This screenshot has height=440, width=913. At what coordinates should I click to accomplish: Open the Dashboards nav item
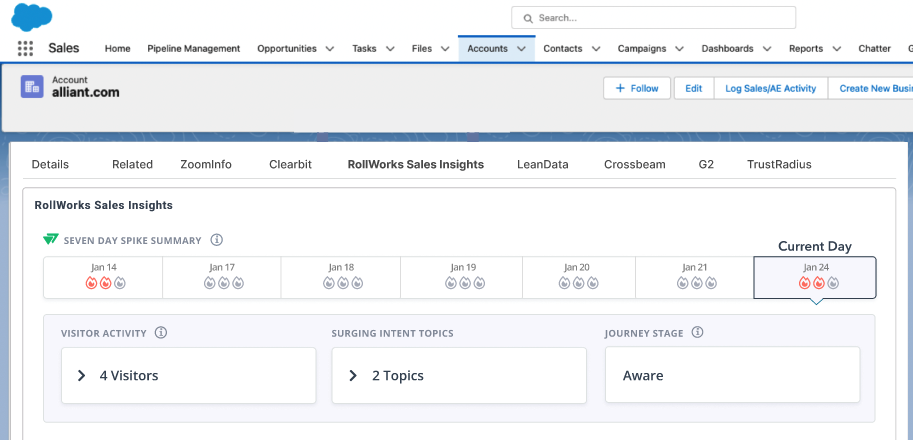[727, 49]
